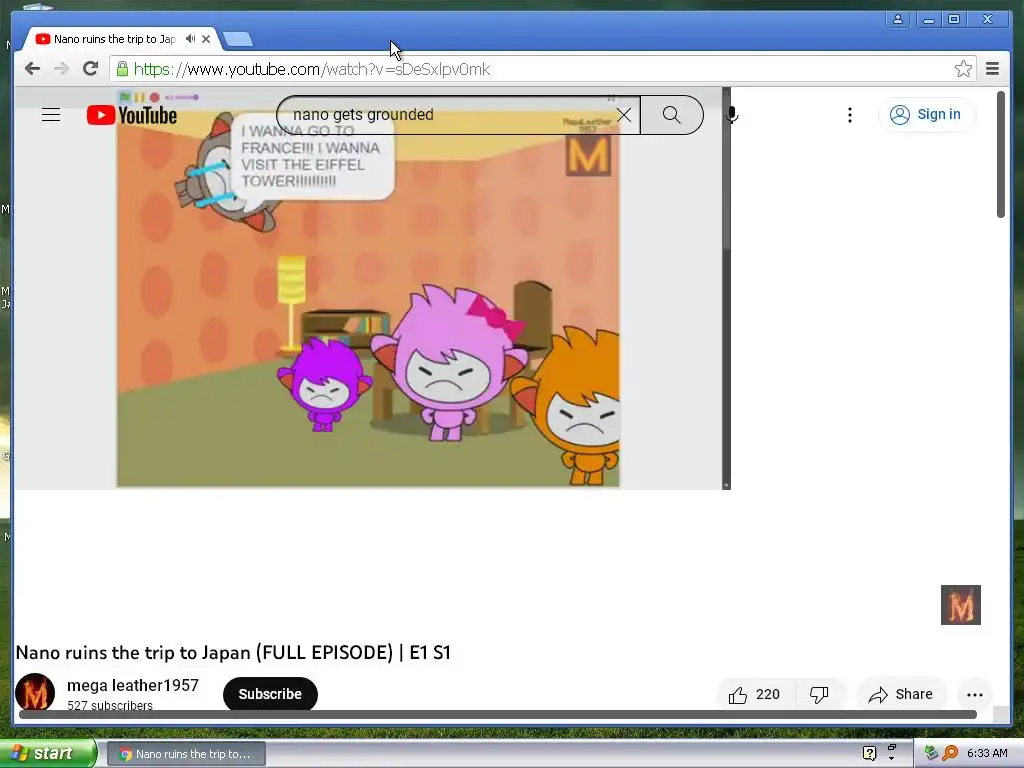Click the network computers icon in the system tray
This screenshot has height=768, width=1024.
pos(931,753)
